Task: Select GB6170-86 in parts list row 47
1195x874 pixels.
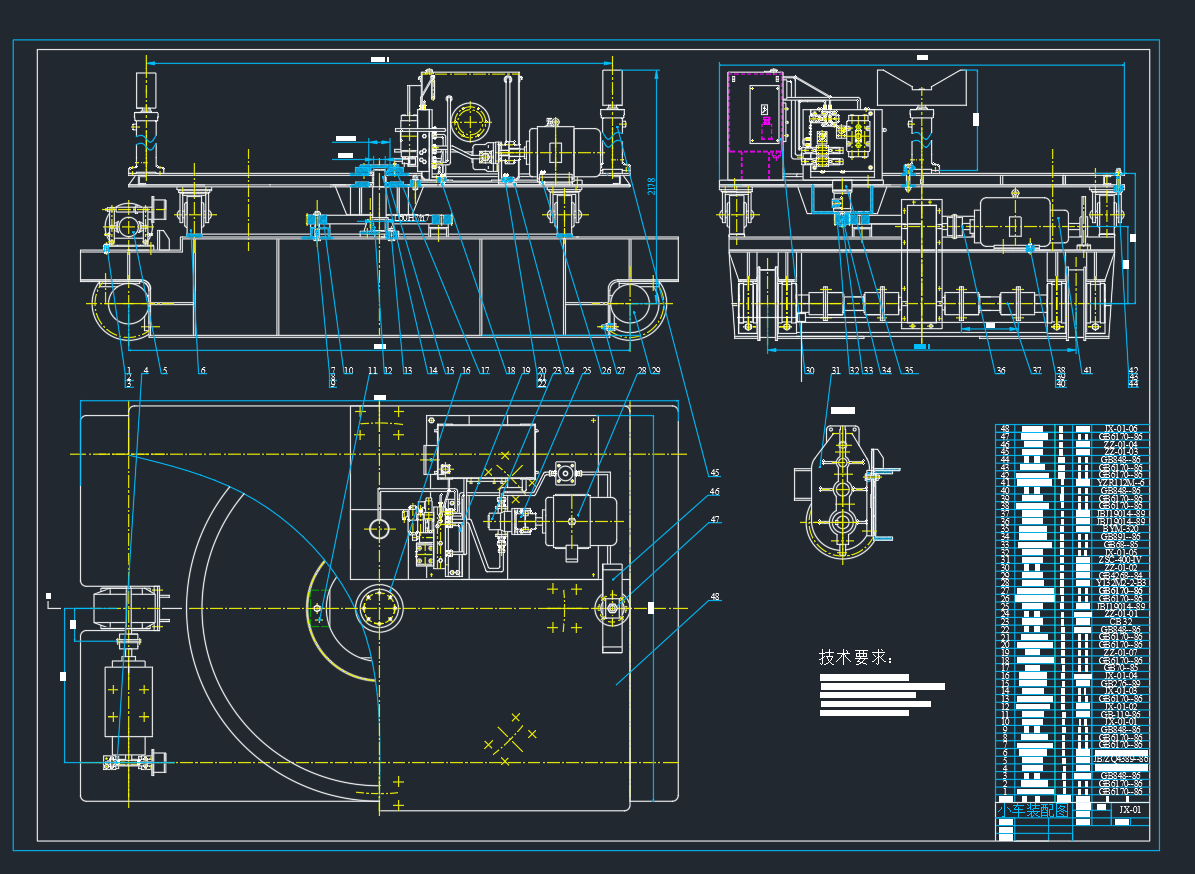Action: coord(1121,437)
